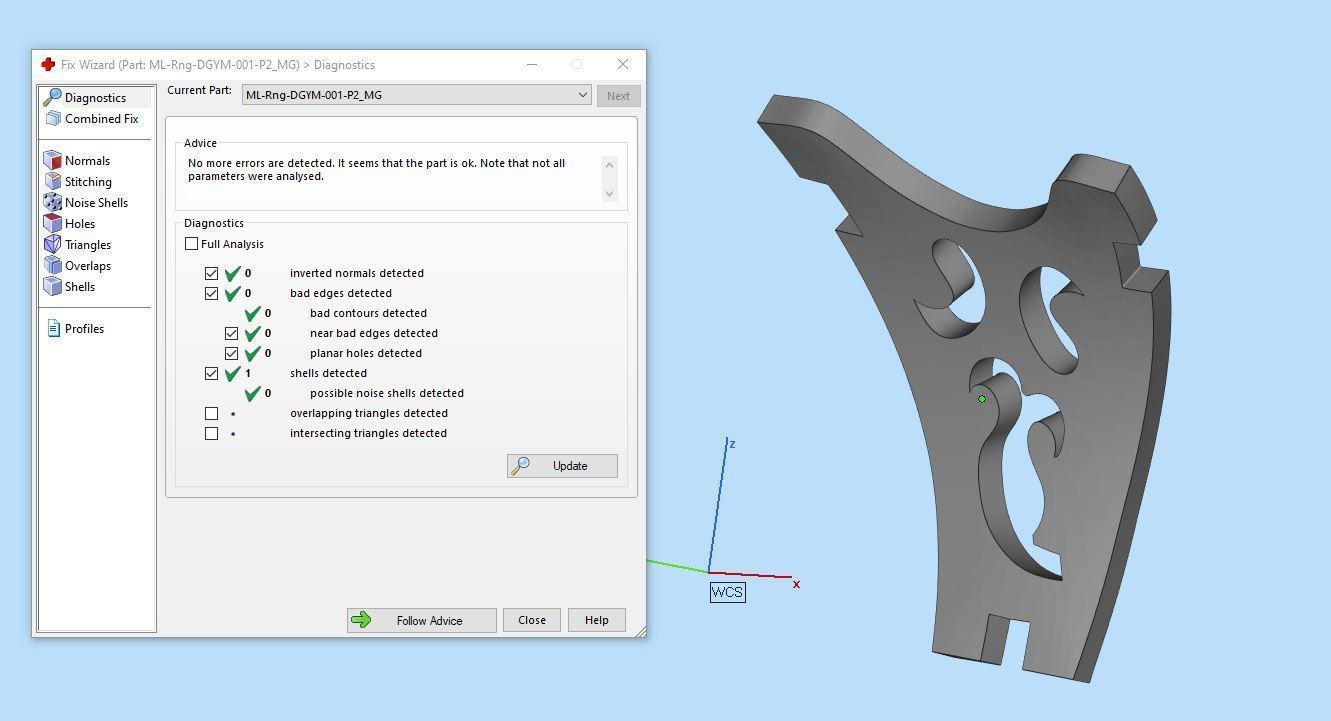Click the Update button
Viewport: 1331px width, 721px height.
562,466
